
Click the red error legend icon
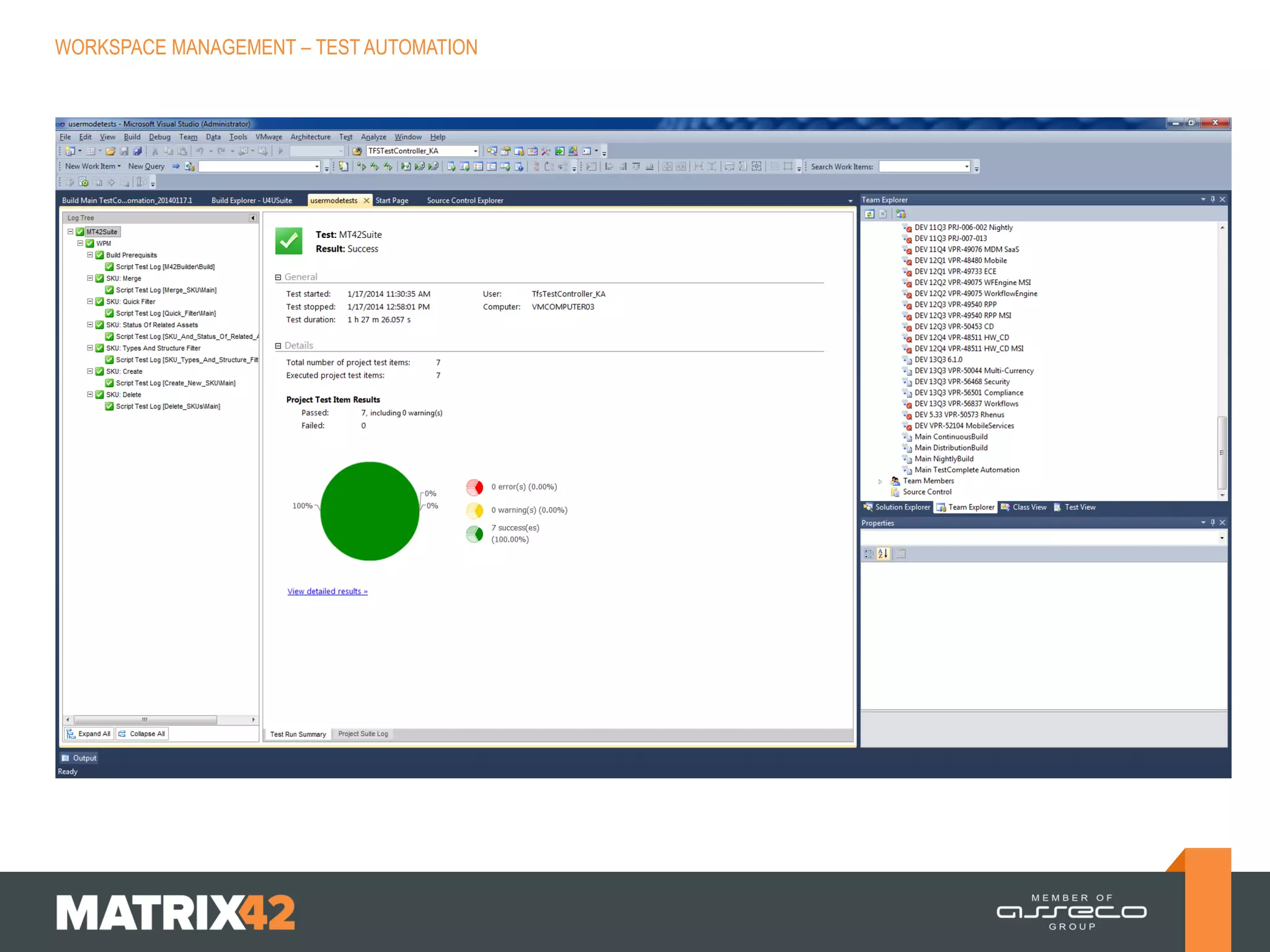(x=474, y=488)
